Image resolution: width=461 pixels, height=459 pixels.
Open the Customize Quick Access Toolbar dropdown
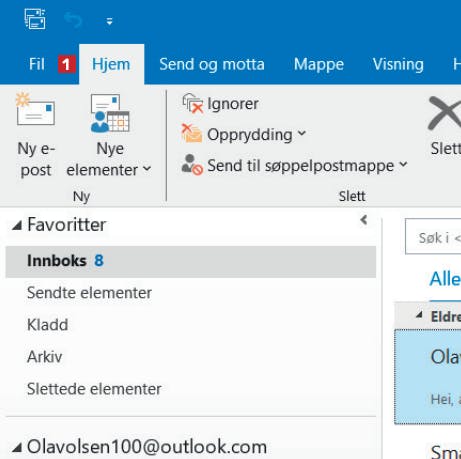(109, 22)
